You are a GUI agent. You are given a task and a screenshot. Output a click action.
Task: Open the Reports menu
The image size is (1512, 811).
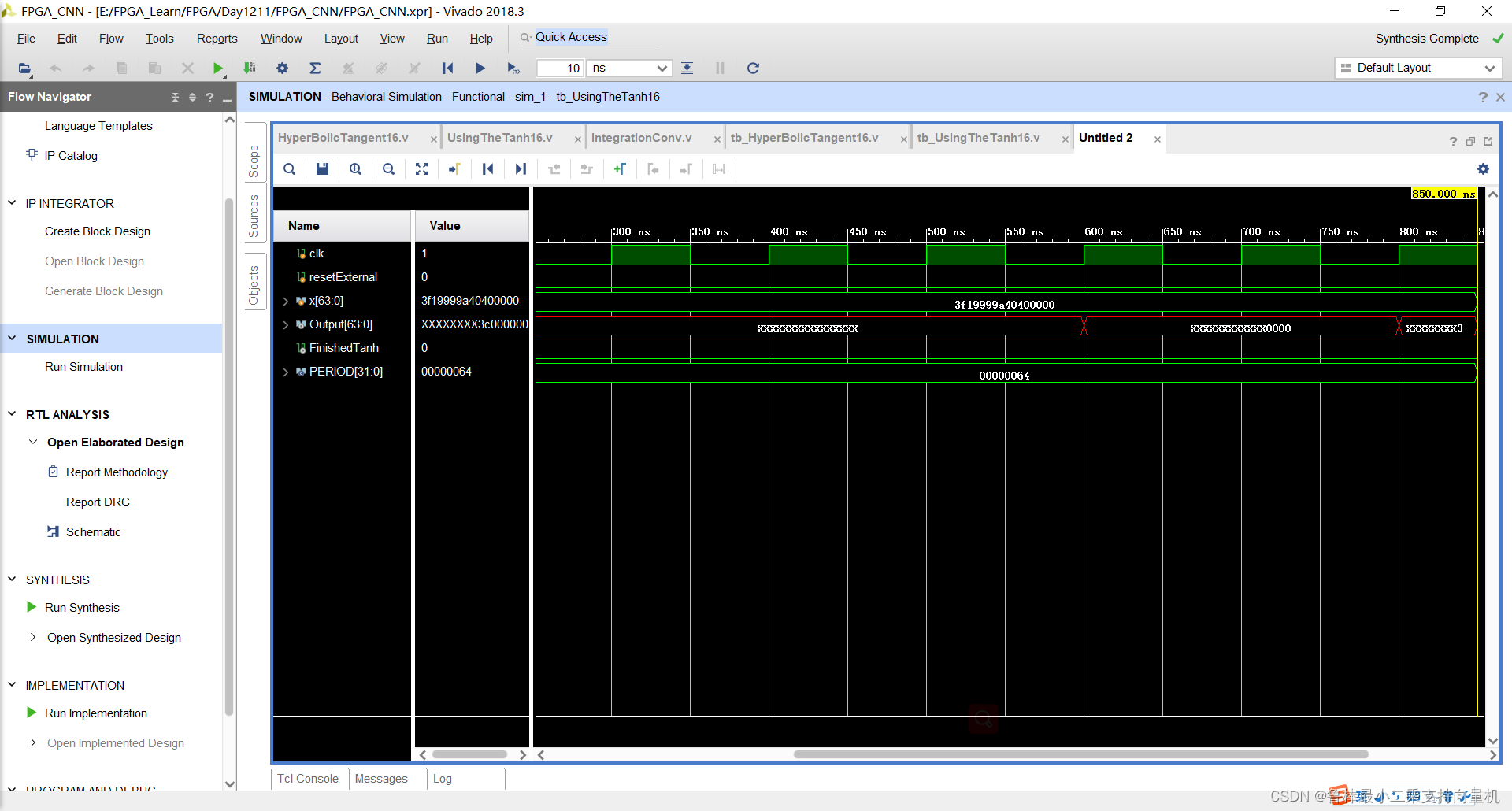tap(217, 39)
